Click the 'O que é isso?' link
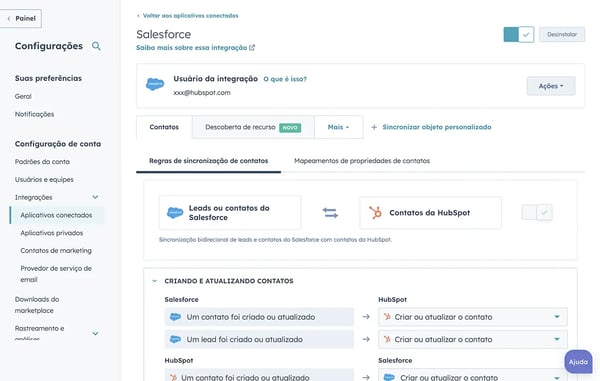Viewport: 600px width, 381px height. pyautogui.click(x=285, y=79)
